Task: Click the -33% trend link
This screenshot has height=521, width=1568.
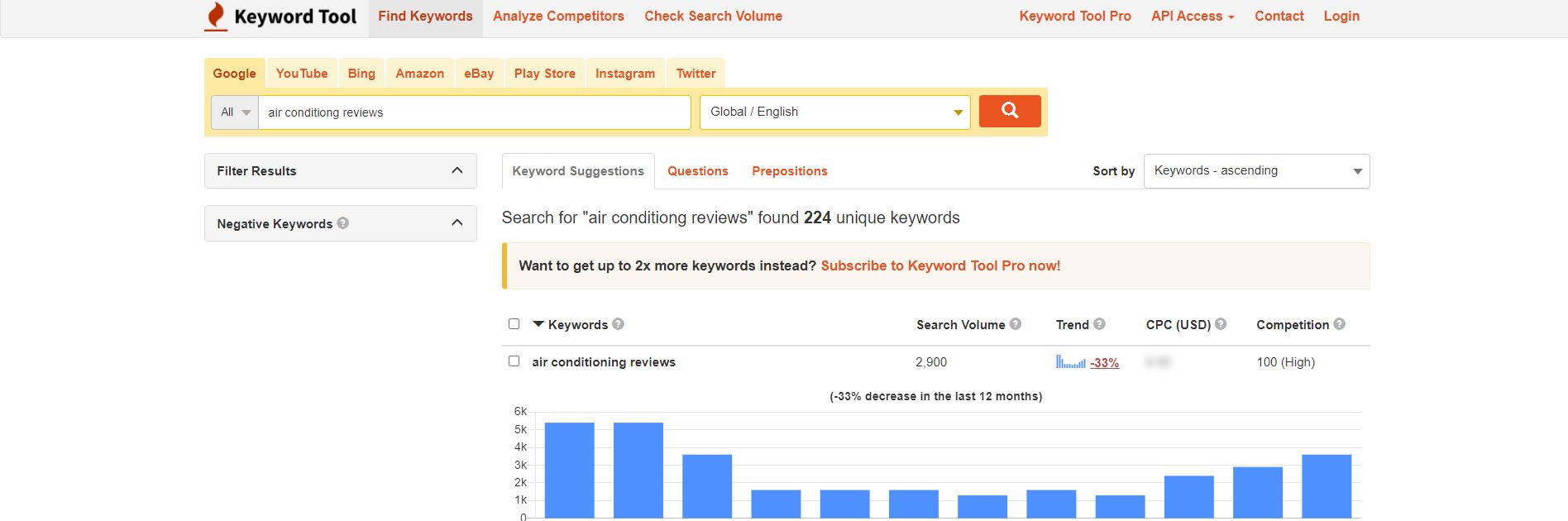Action: tap(1104, 362)
